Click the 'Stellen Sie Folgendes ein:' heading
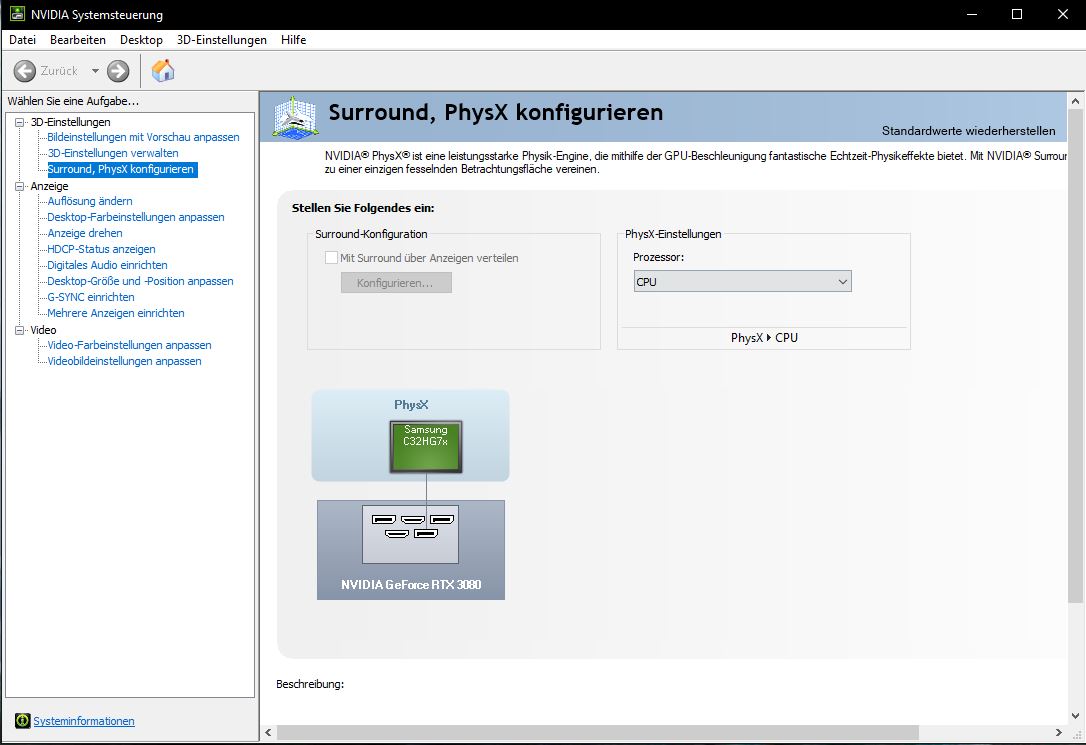The width and height of the screenshot is (1086, 745). (363, 208)
